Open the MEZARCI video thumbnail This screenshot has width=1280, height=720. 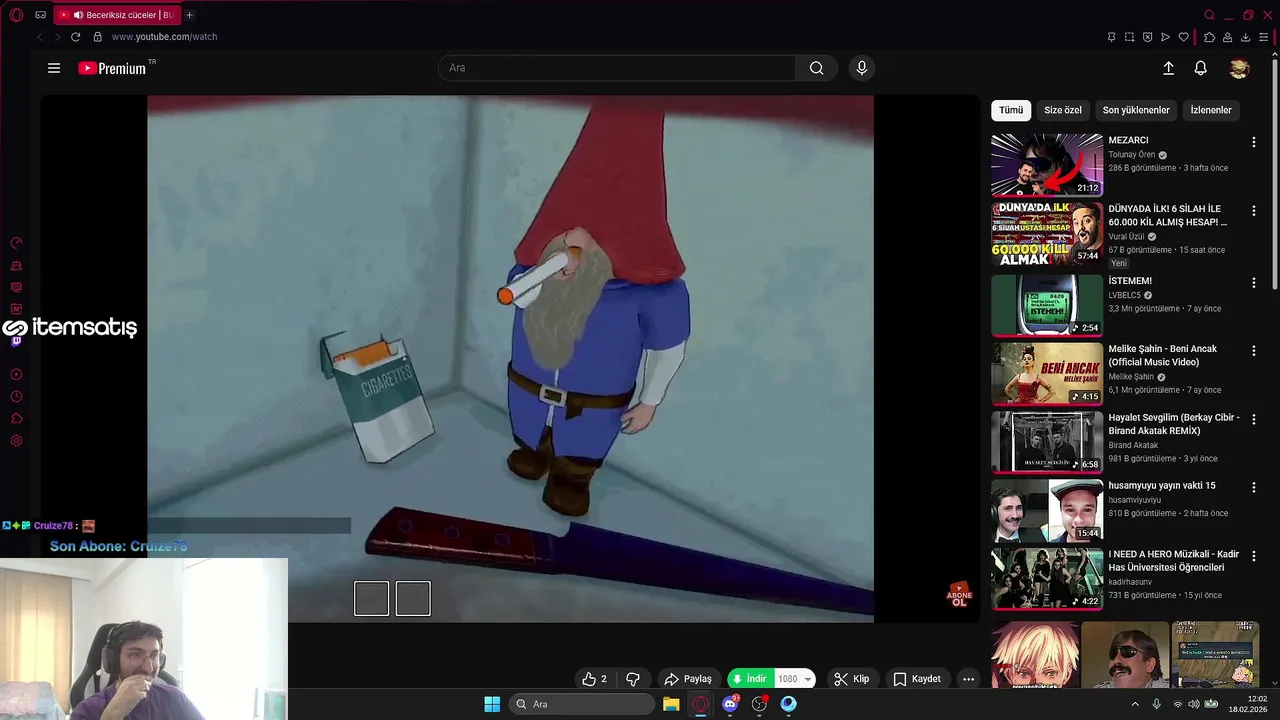[1047, 165]
